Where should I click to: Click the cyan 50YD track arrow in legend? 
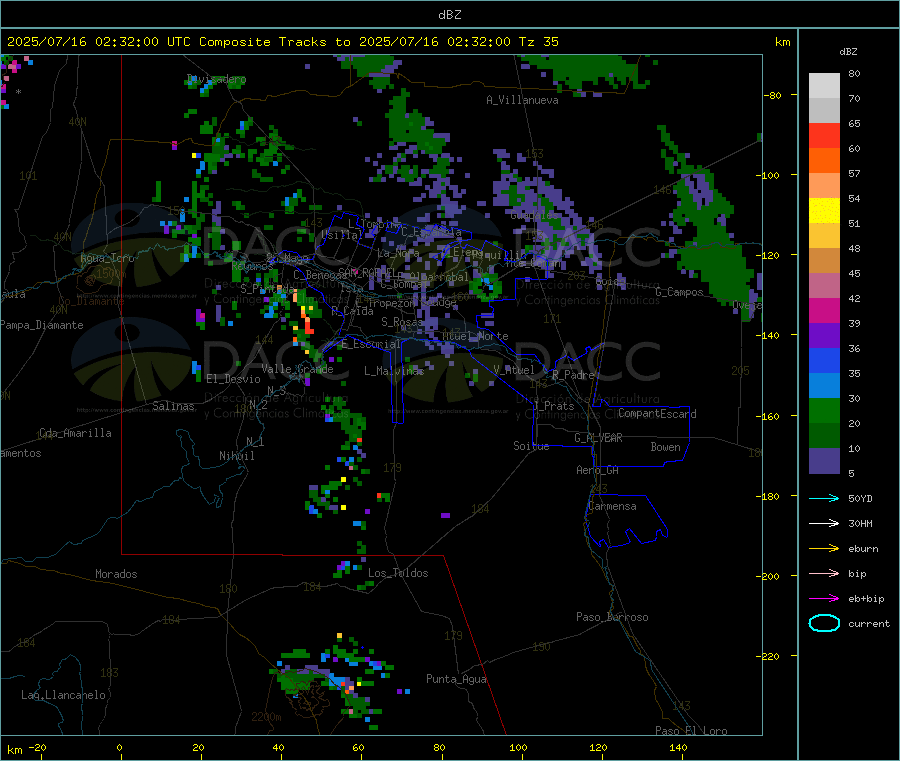[824, 498]
